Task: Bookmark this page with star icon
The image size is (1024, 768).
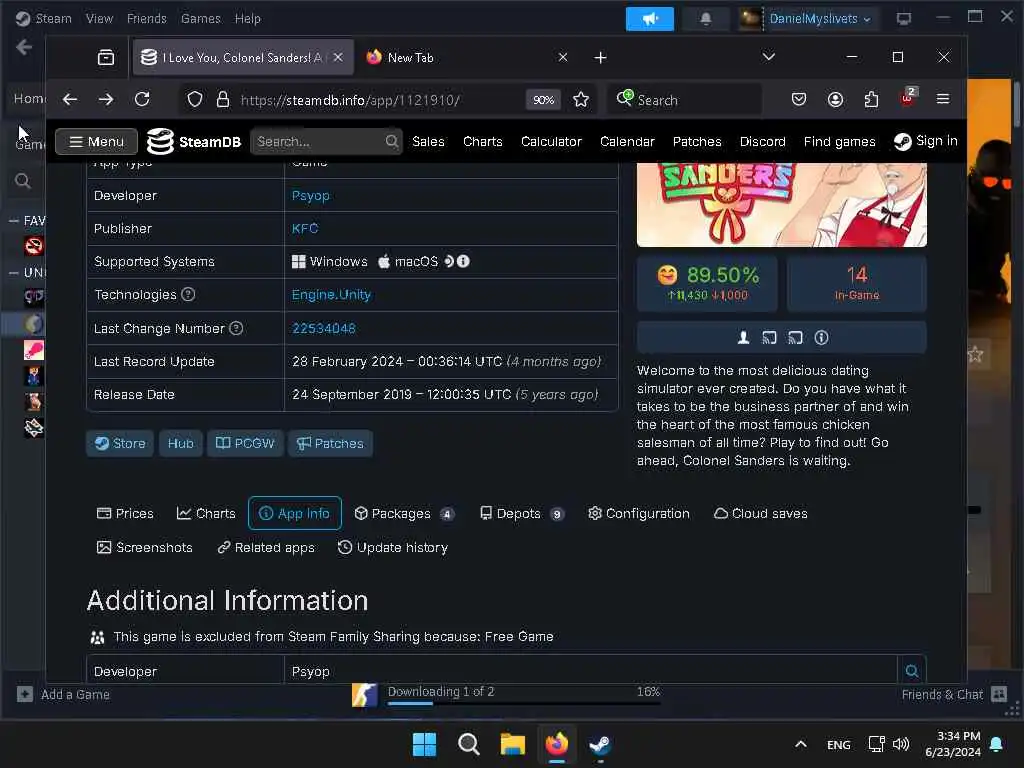Action: (x=581, y=99)
